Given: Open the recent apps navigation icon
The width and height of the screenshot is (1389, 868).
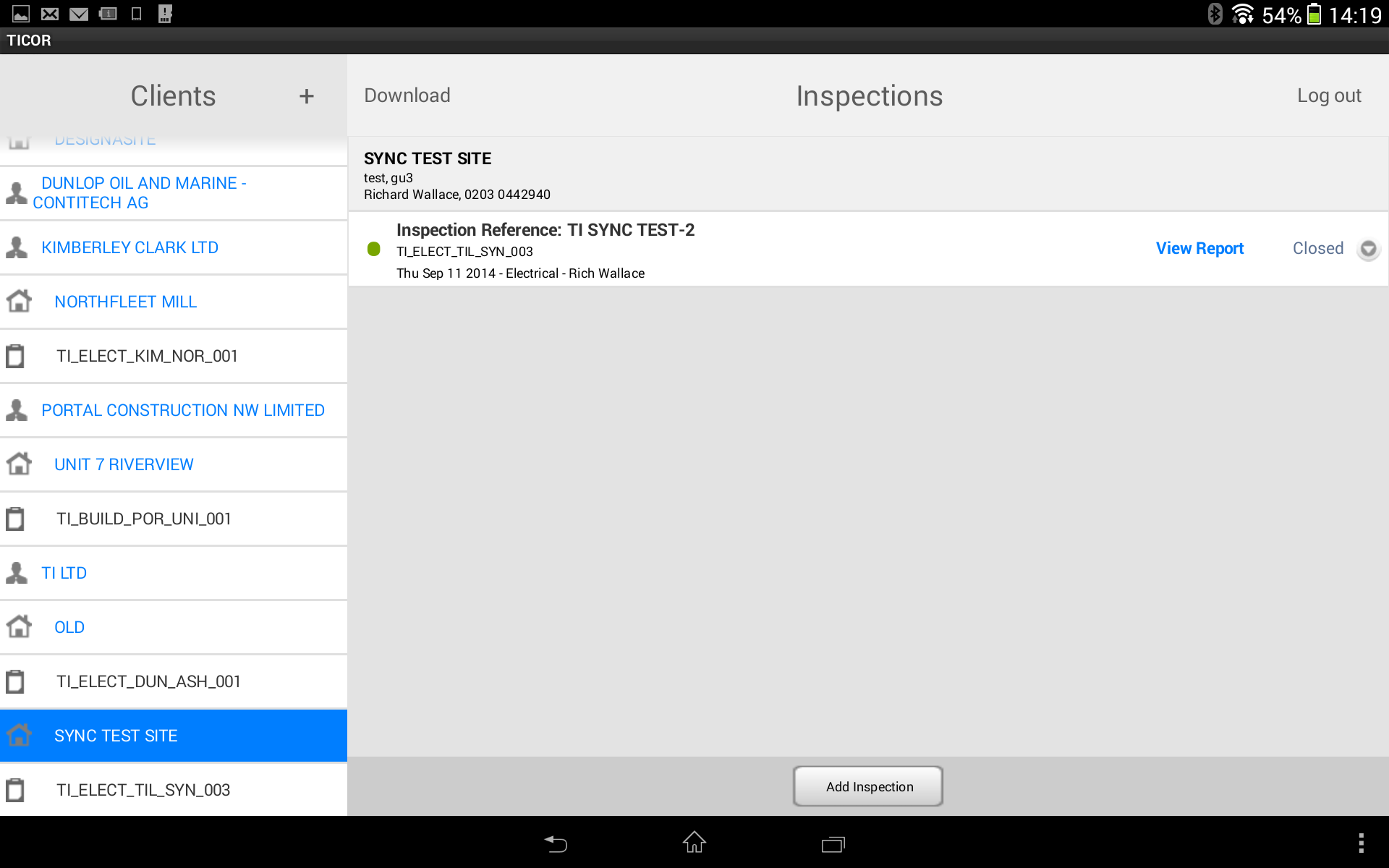Looking at the screenshot, I should click(833, 843).
